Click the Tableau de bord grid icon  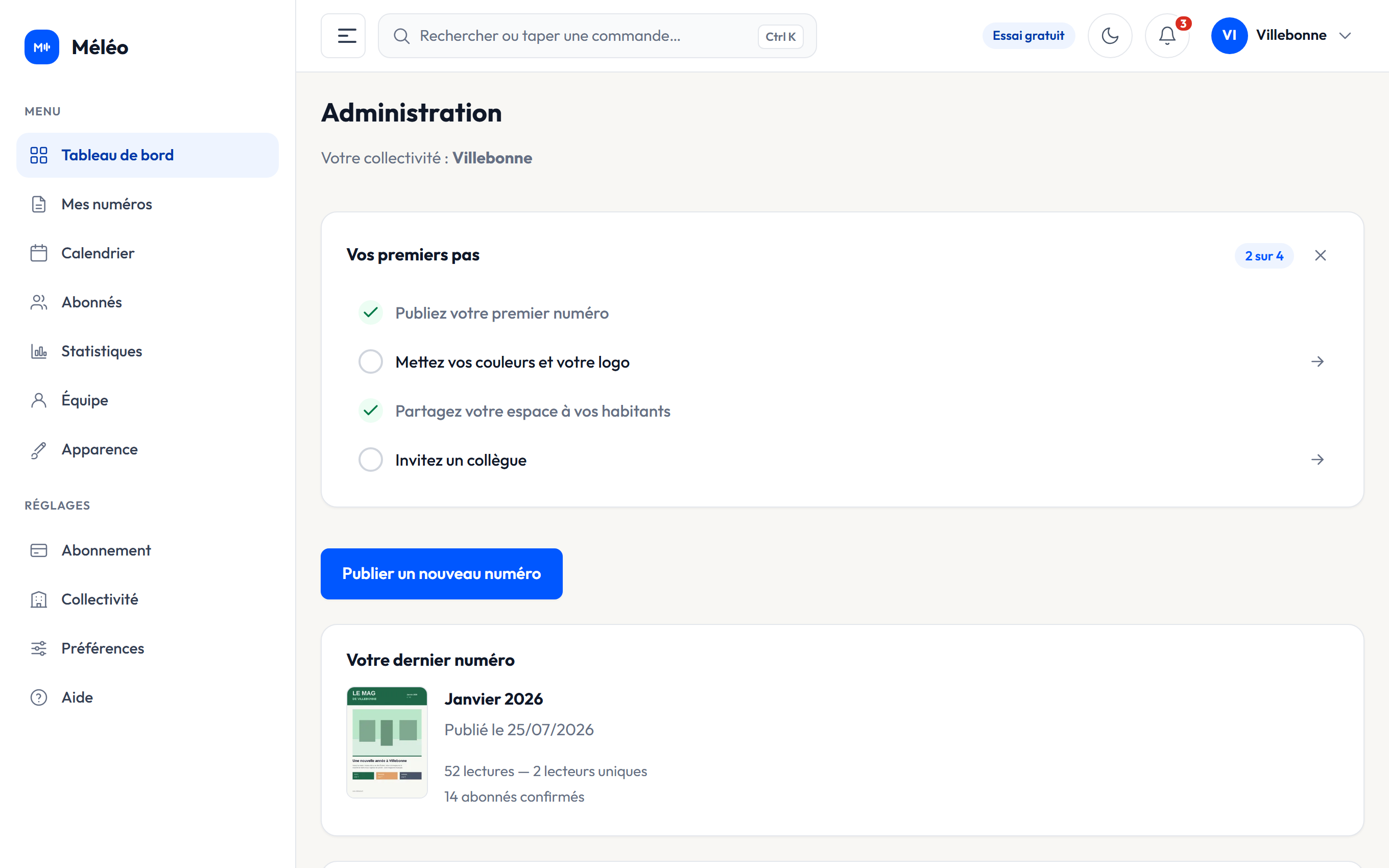pyautogui.click(x=38, y=155)
